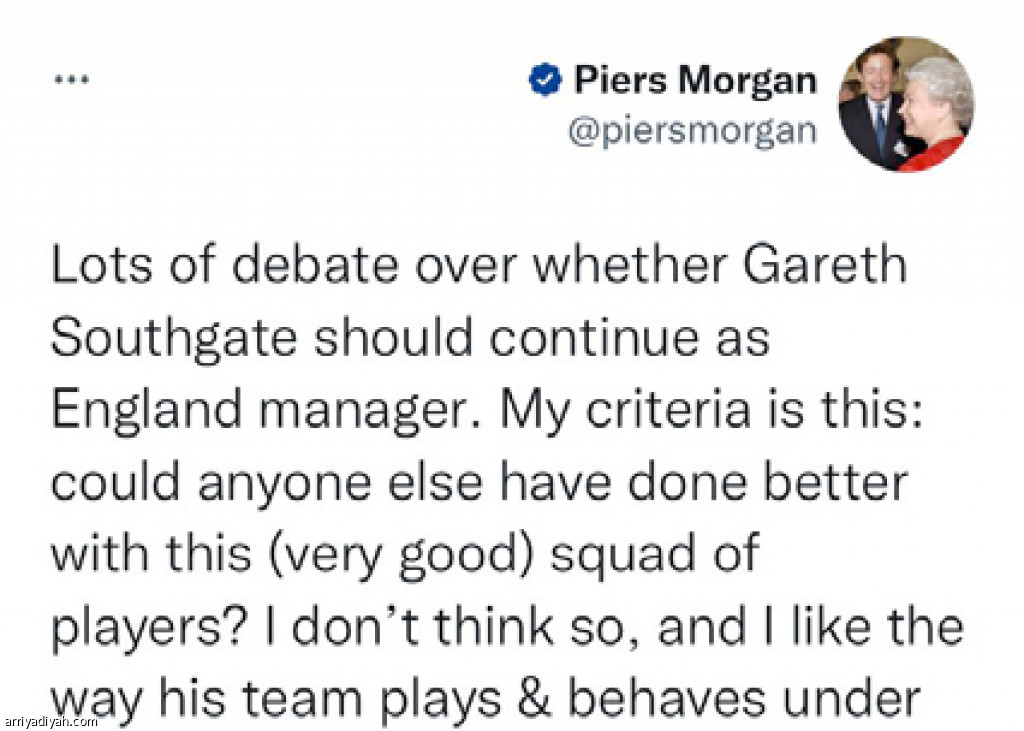Open the circular profile avatar photo
This screenshot has width=1024, height=731.
(x=906, y=105)
